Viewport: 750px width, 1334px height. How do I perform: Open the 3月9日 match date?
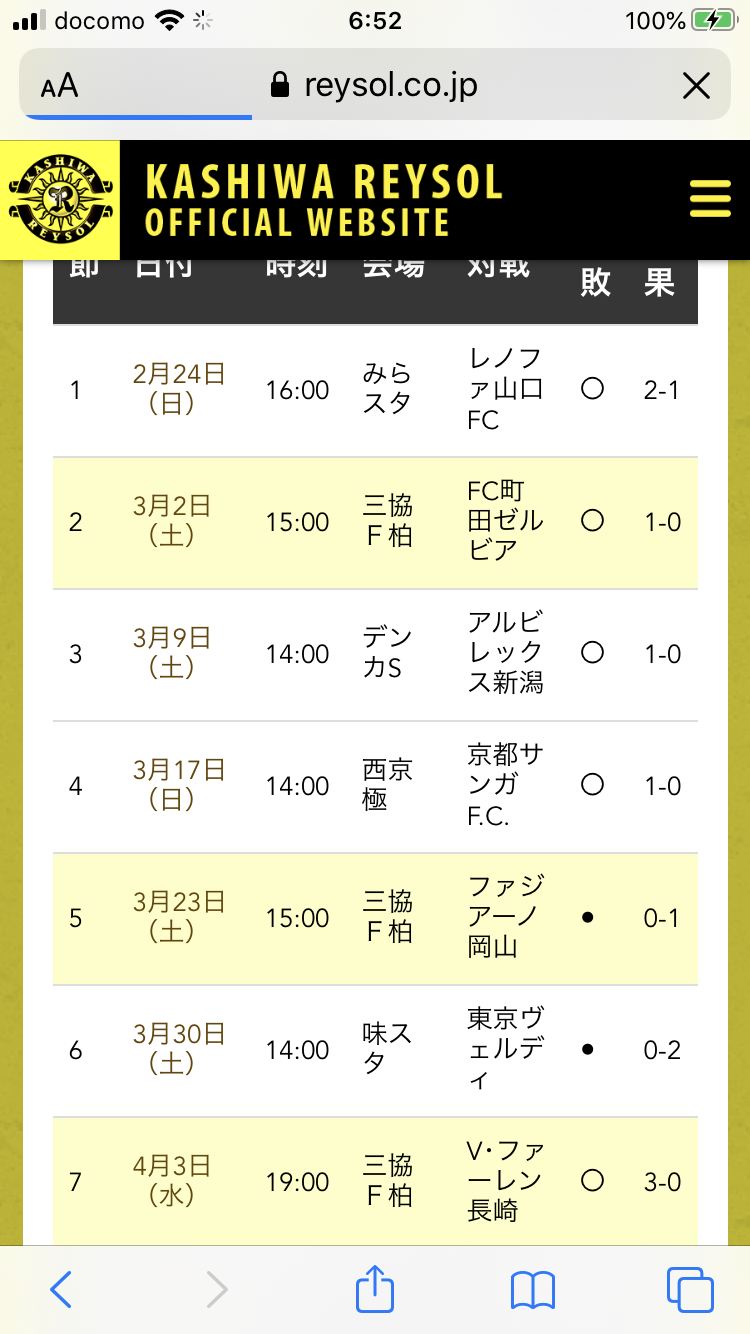(x=172, y=653)
